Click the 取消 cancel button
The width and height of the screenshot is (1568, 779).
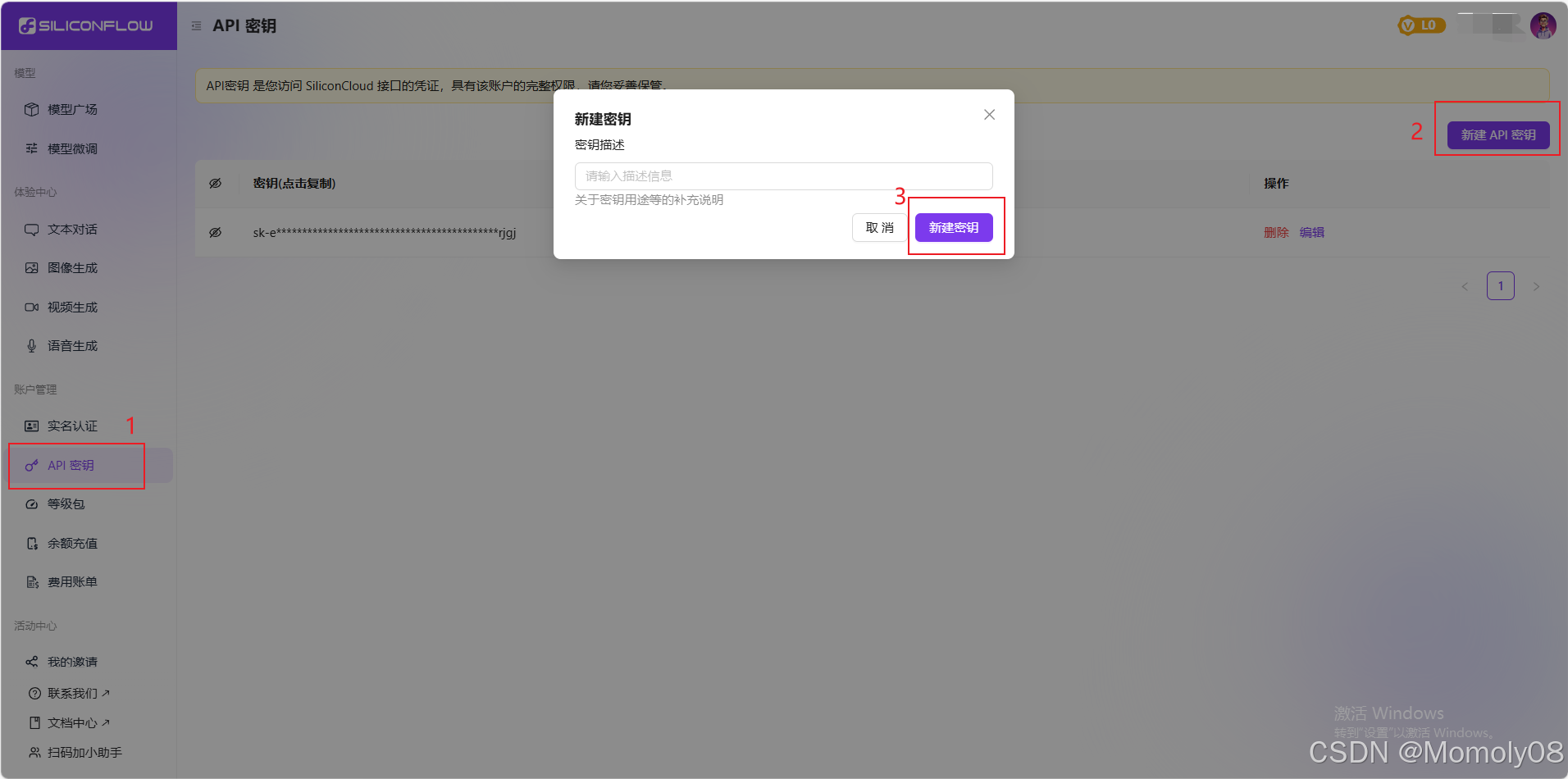tap(879, 227)
